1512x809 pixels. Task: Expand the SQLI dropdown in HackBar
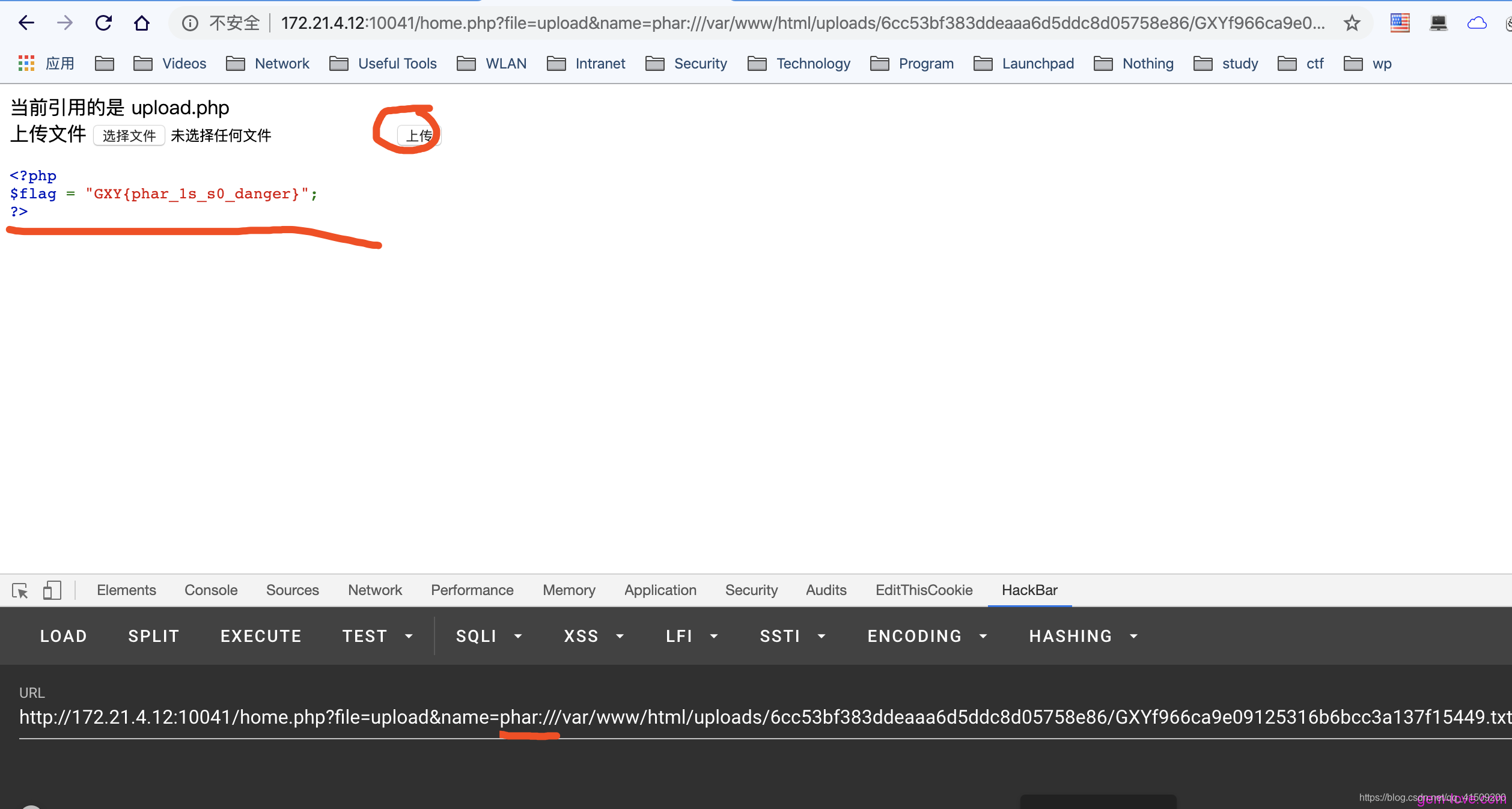(x=489, y=636)
